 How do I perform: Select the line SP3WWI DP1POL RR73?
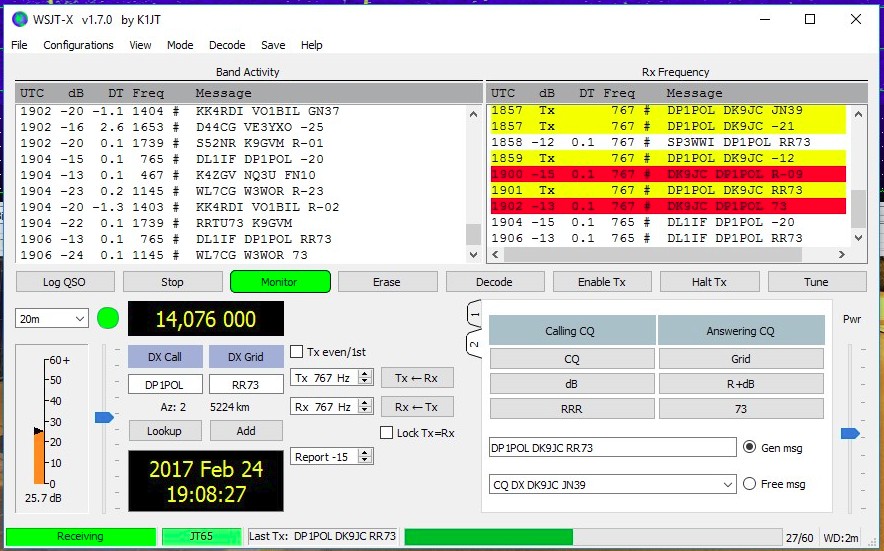click(x=668, y=142)
